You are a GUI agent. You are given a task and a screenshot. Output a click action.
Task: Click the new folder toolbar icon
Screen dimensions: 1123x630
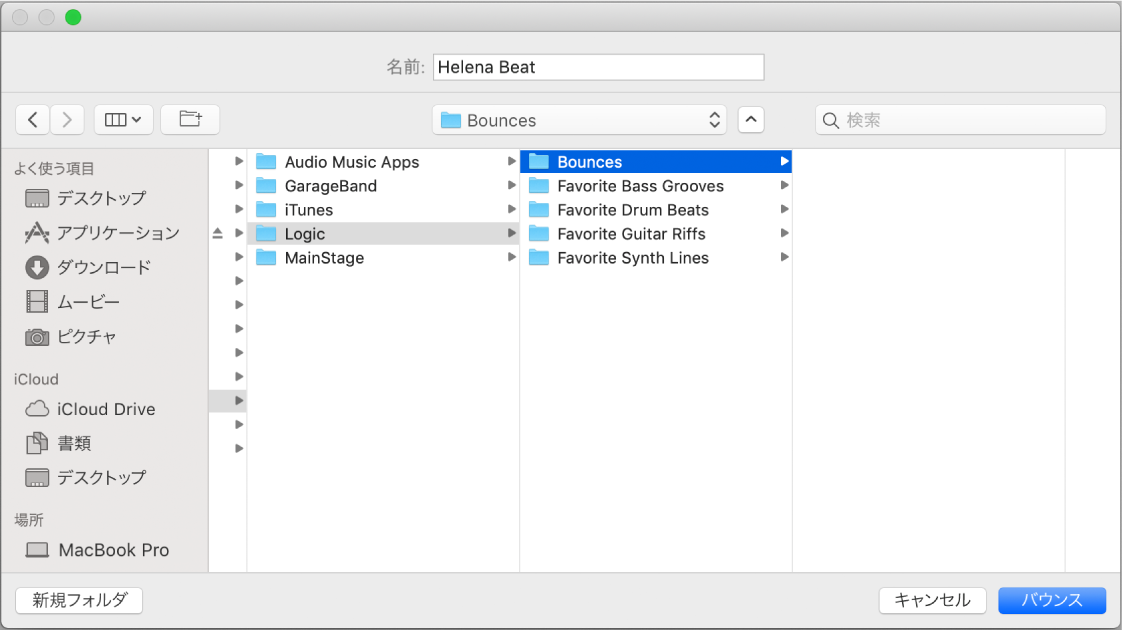pyautogui.click(x=190, y=120)
